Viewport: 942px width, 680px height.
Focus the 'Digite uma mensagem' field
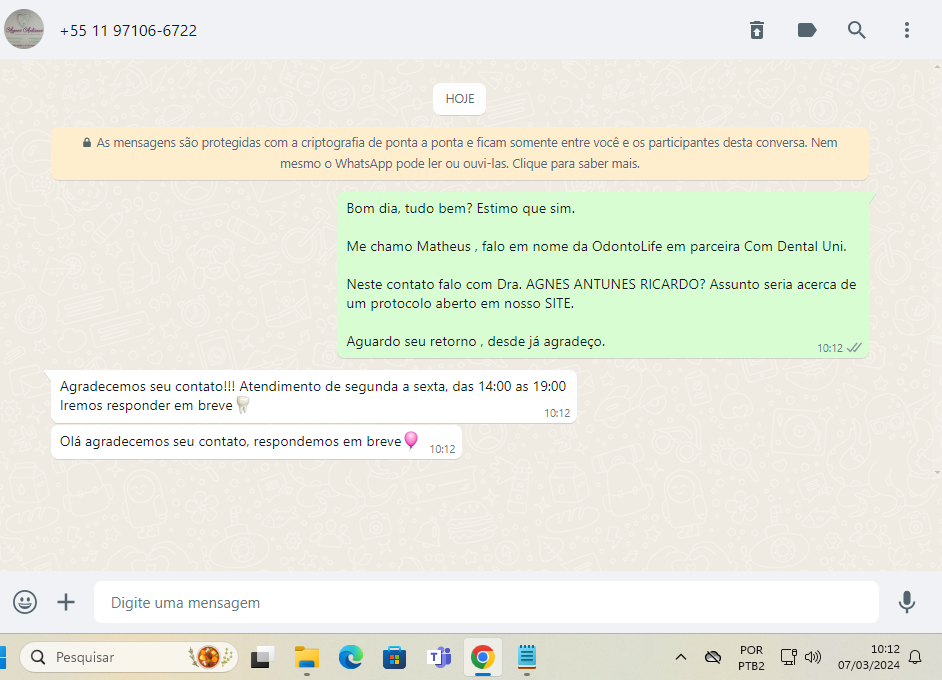(486, 602)
